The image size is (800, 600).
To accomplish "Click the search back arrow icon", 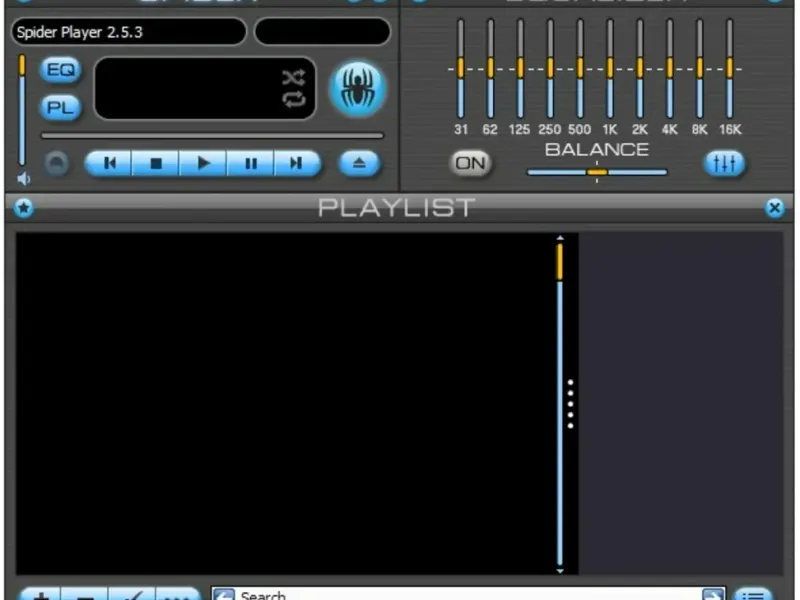I will click(x=223, y=594).
